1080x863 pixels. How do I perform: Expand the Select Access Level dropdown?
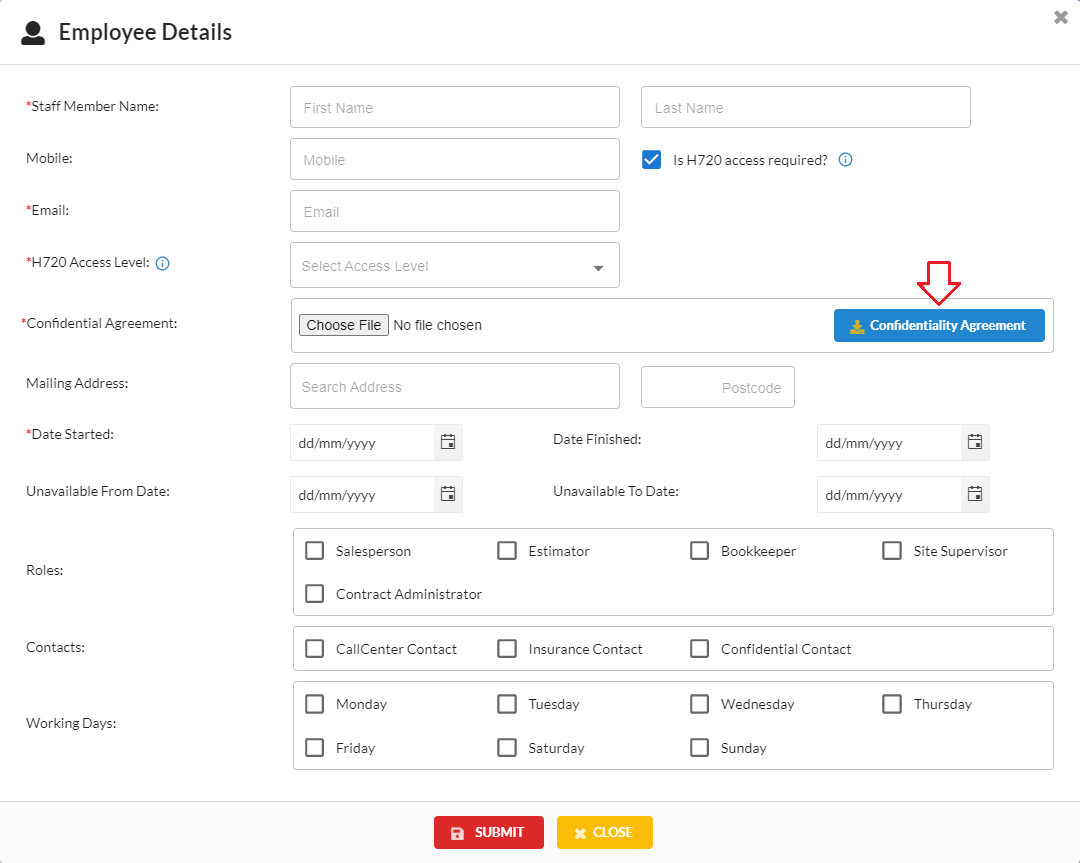[x=455, y=266]
